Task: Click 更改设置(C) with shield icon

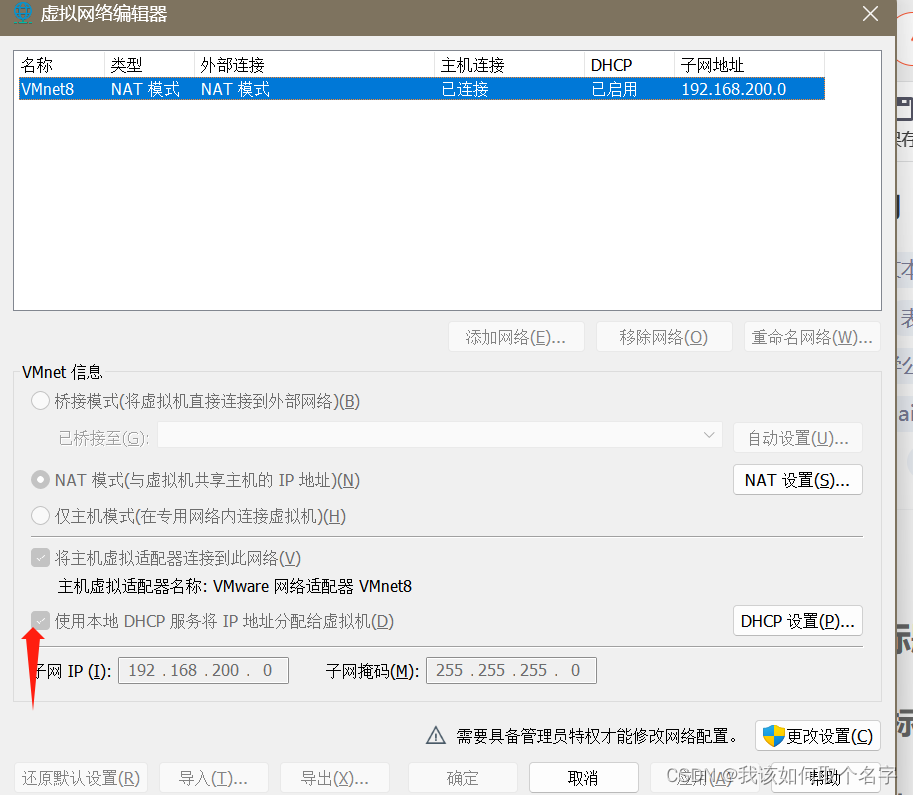Action: [818, 736]
